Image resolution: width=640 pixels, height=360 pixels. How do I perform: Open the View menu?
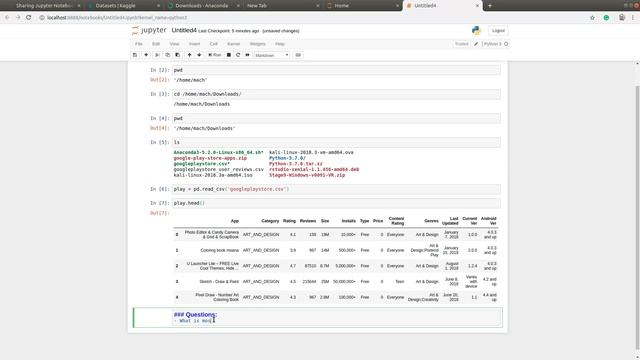click(x=174, y=44)
